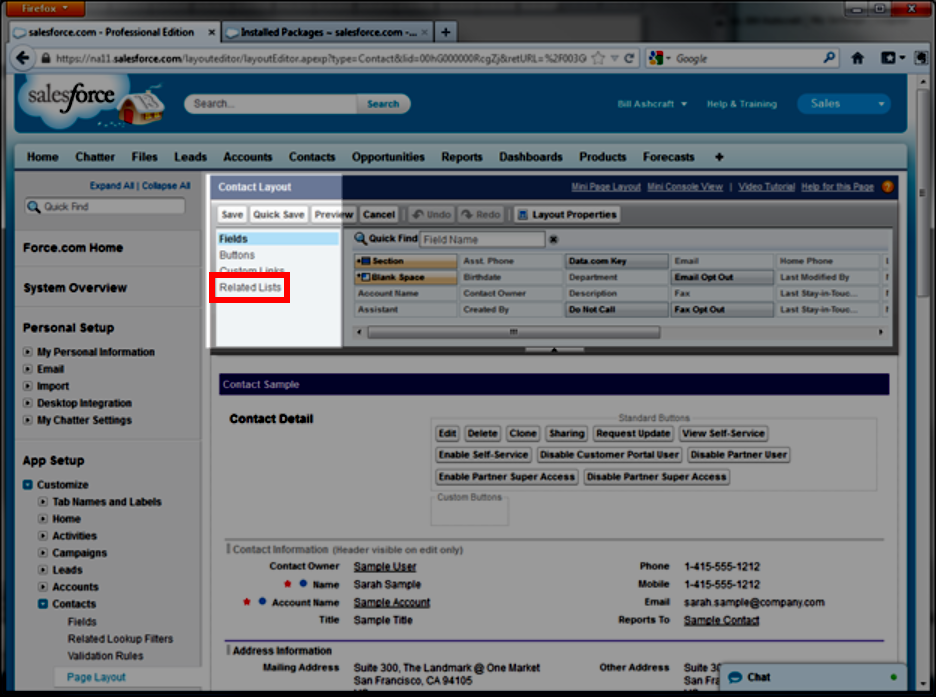This screenshot has height=697, width=936.
Task: Open the Dashboards tab
Action: [531, 157]
